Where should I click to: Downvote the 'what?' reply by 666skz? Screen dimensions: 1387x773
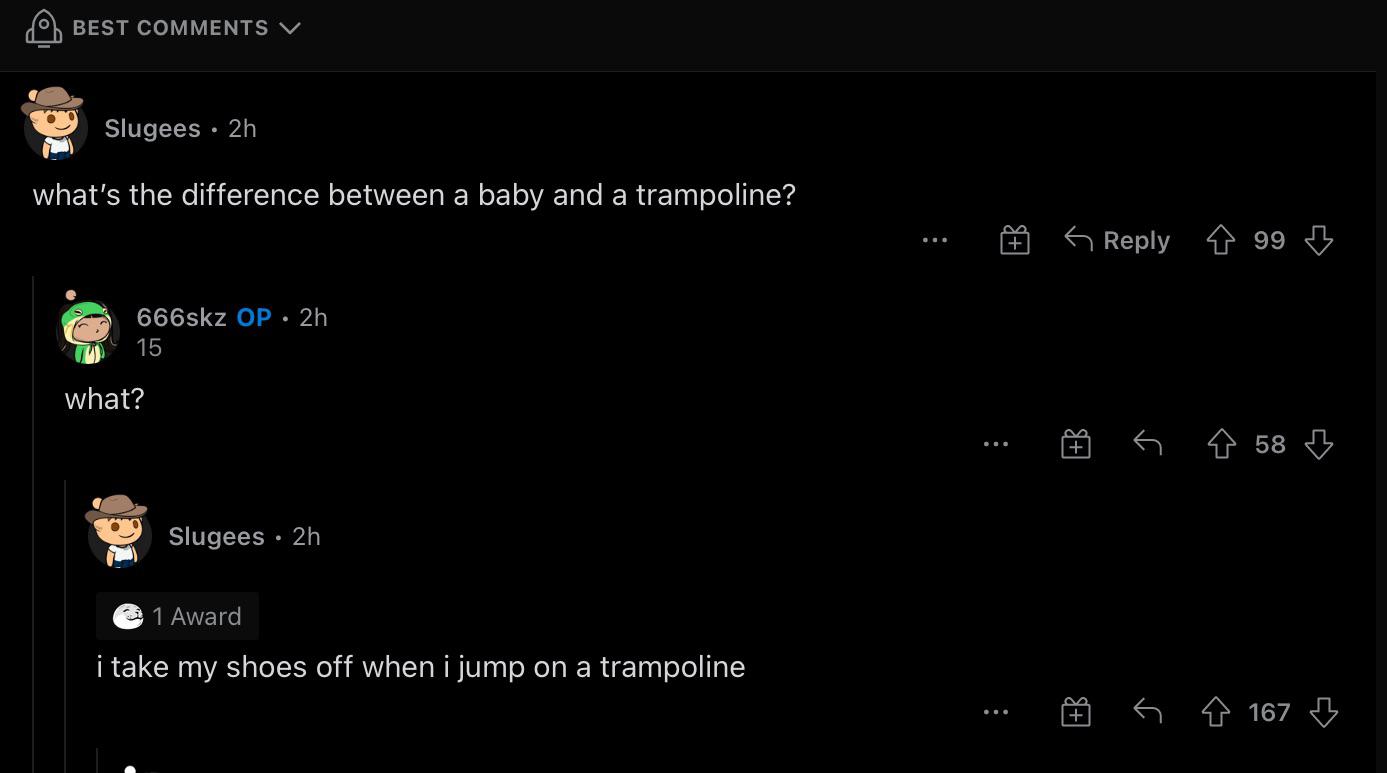point(1319,443)
